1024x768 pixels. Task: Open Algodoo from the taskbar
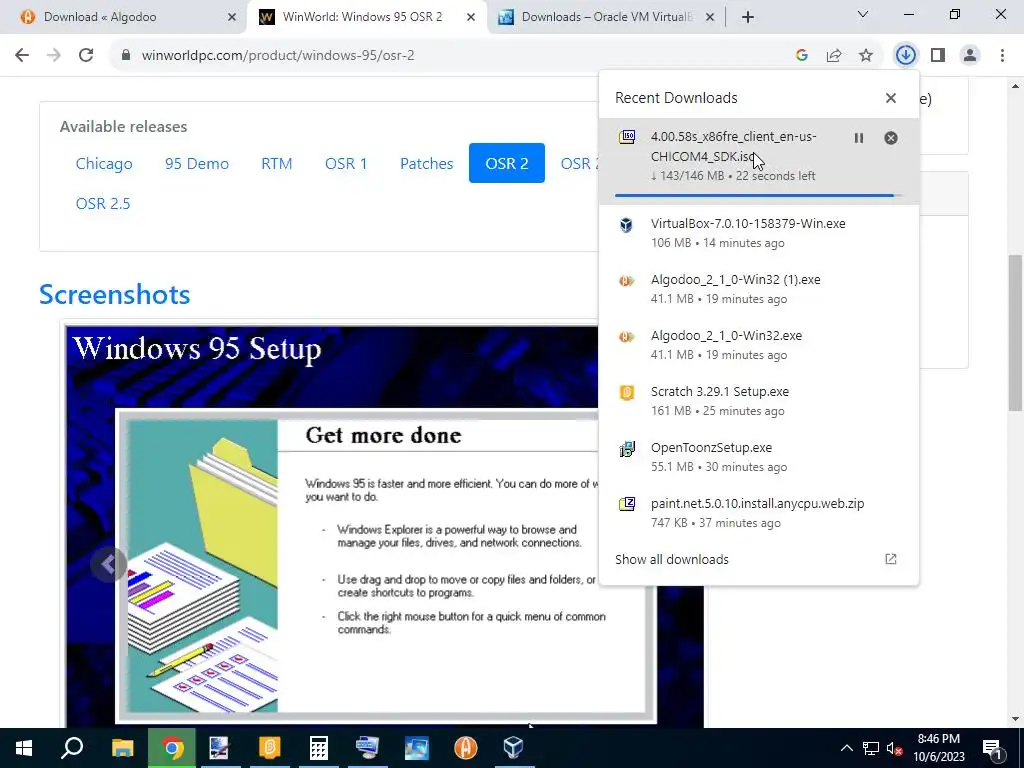465,748
